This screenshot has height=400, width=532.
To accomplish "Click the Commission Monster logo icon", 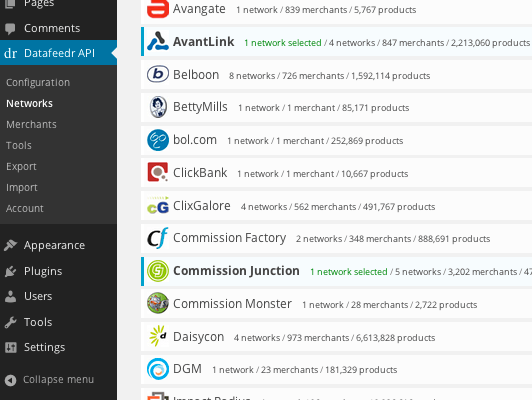I will [x=158, y=303].
